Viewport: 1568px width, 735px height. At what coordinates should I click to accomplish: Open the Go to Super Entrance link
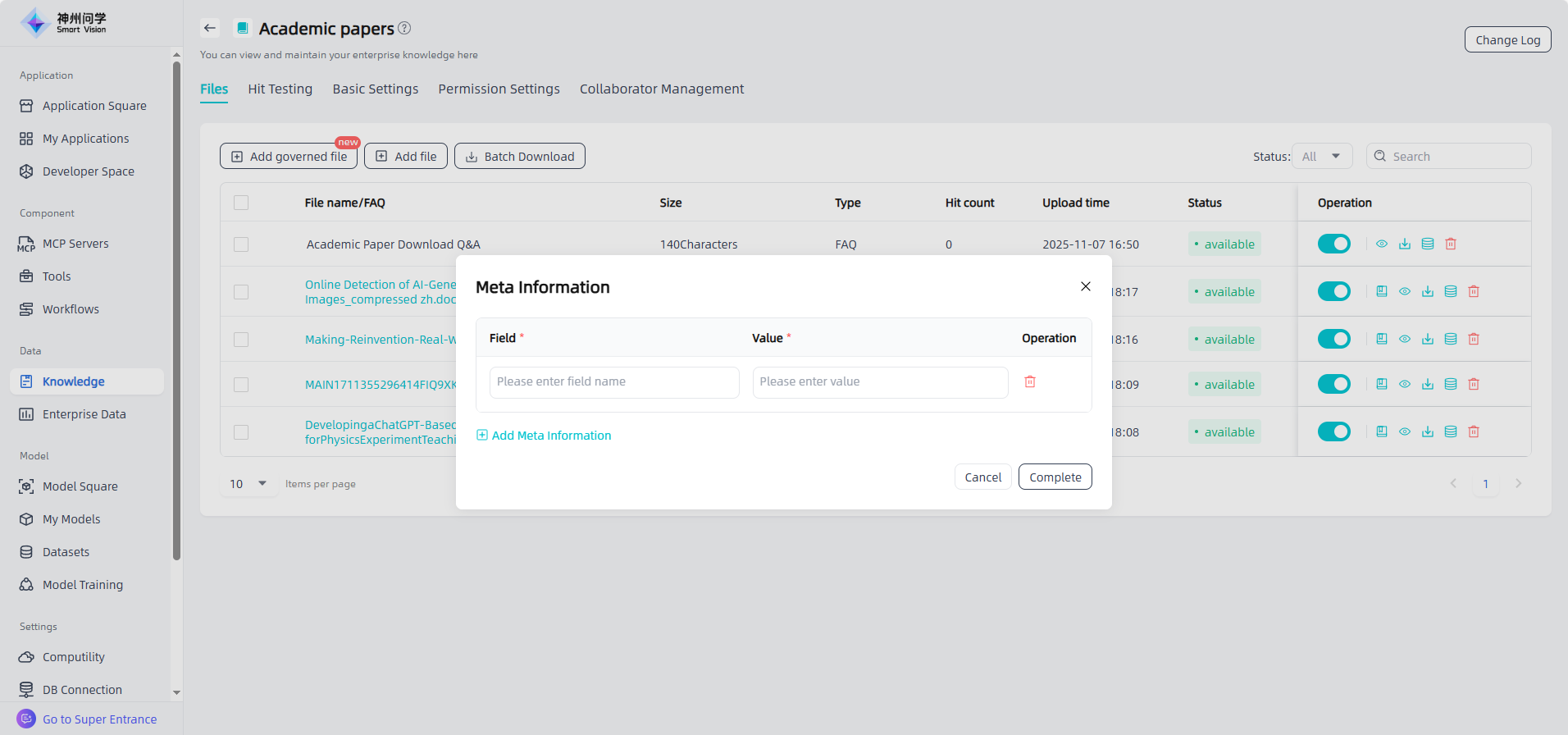(x=99, y=719)
